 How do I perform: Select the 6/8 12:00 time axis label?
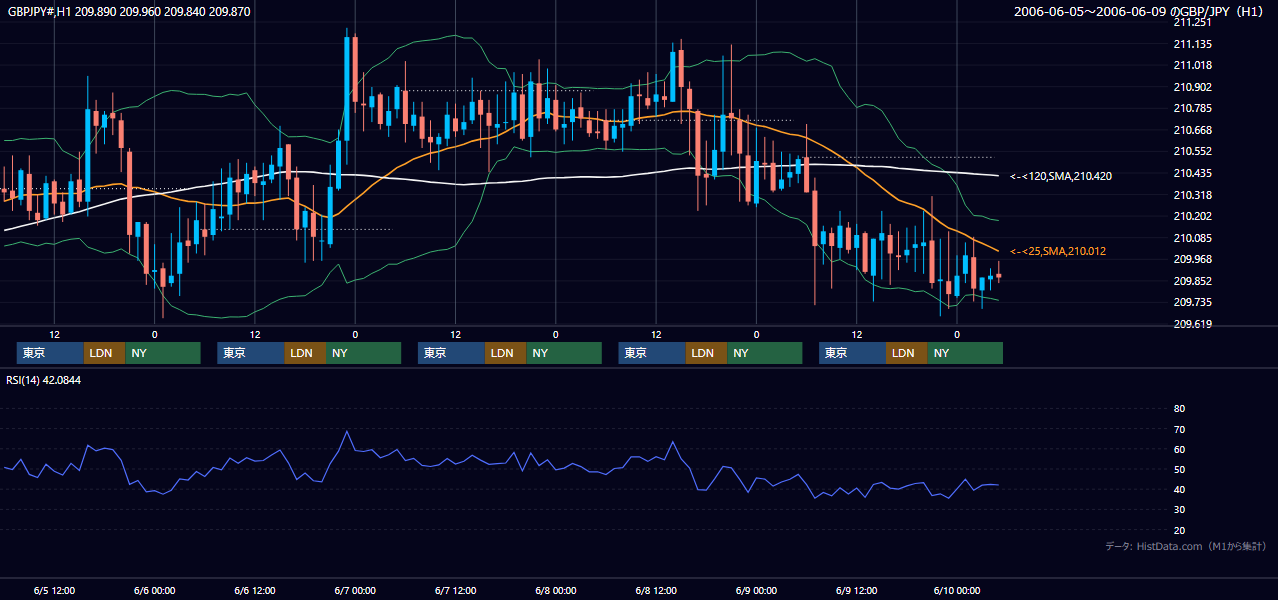(x=656, y=590)
